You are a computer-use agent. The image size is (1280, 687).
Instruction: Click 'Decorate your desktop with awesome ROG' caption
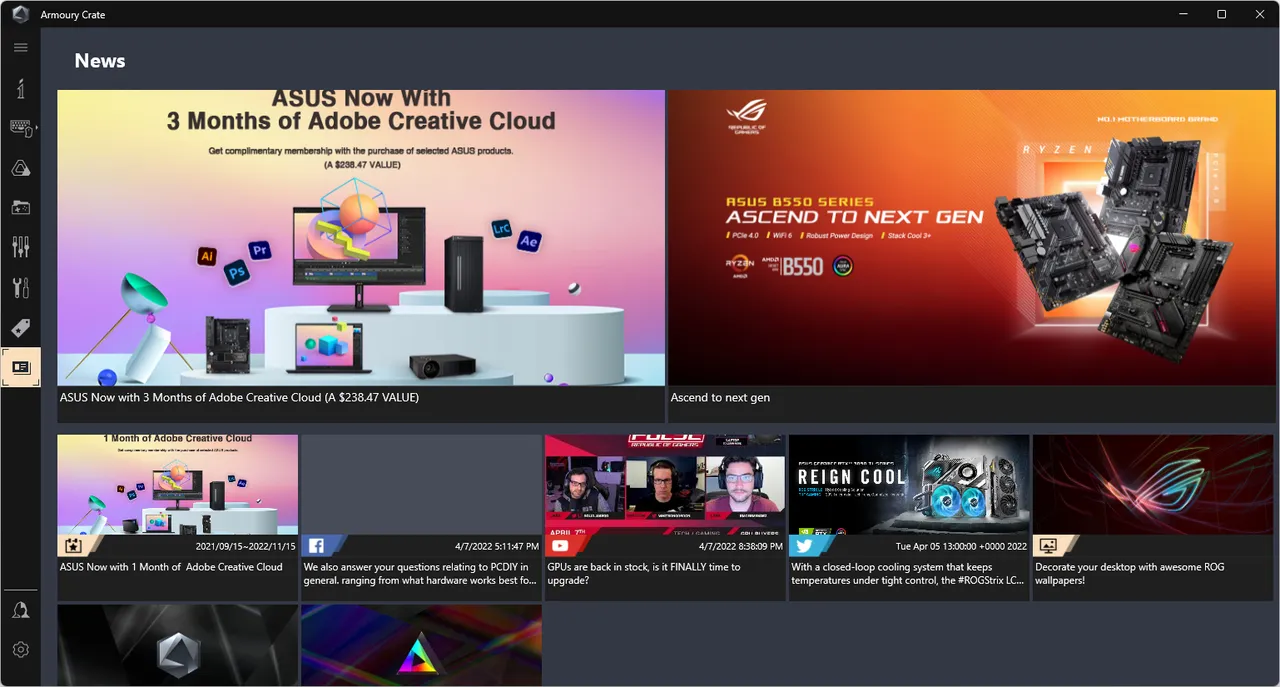pyautogui.click(x=1130, y=573)
